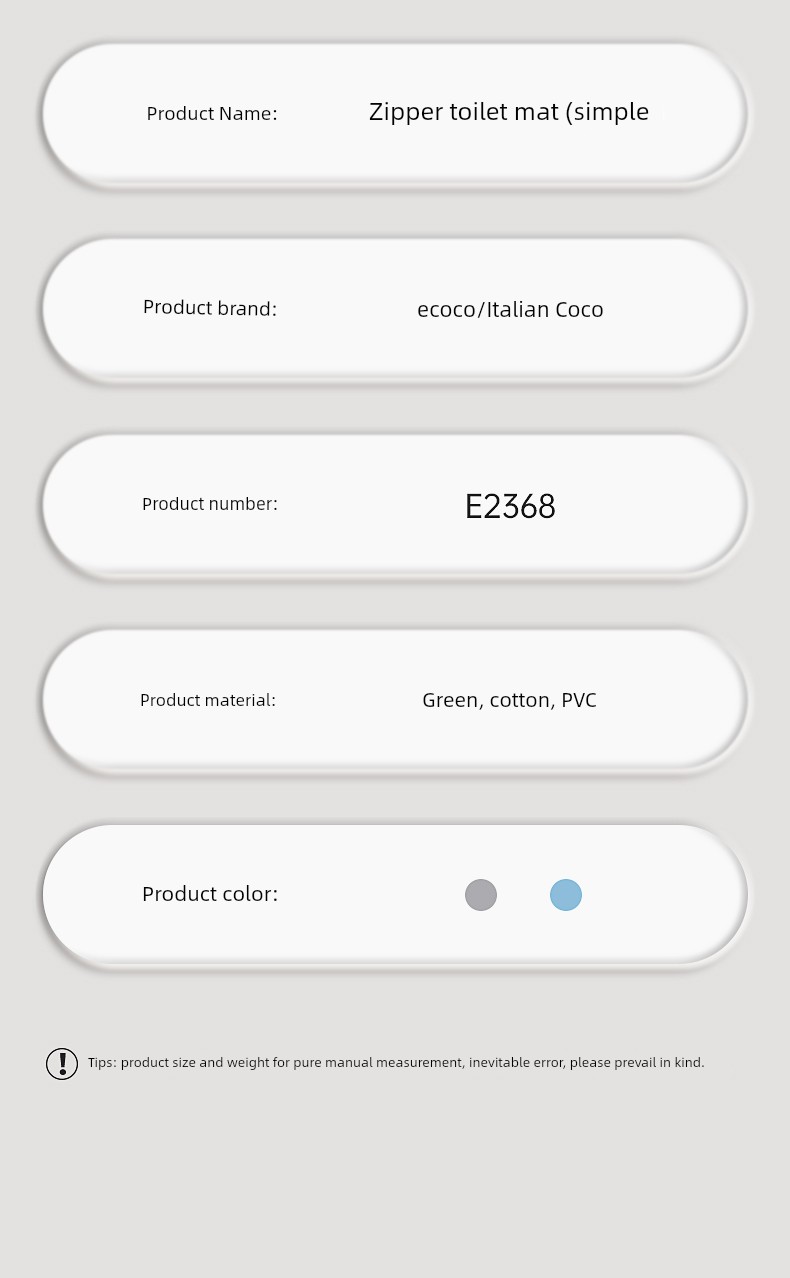Select the gray product color swatch

pos(481,895)
